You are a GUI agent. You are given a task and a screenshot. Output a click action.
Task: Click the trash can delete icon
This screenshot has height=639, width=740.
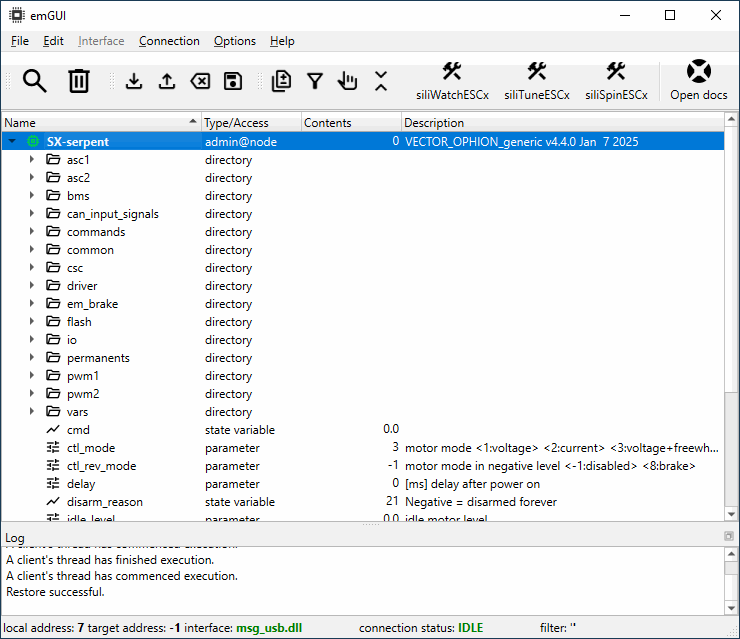click(x=78, y=81)
